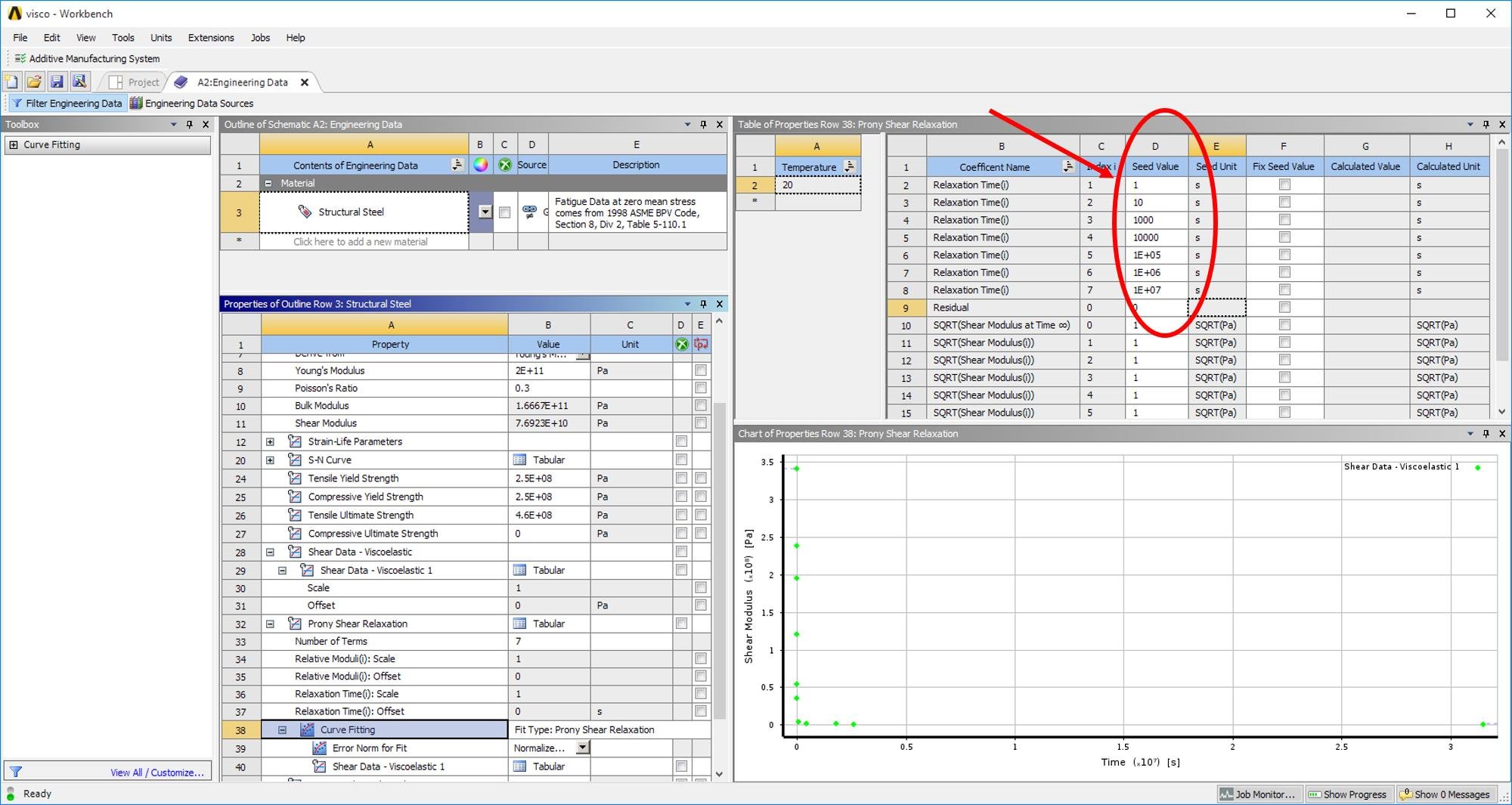Click the Additive Manufacturing System icon
Image resolution: width=1512 pixels, height=805 pixels.
[20, 58]
